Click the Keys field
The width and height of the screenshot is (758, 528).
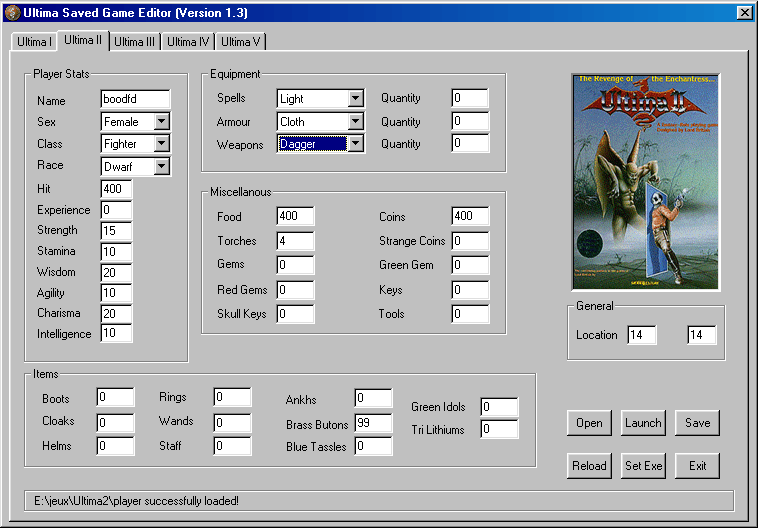(x=470, y=290)
